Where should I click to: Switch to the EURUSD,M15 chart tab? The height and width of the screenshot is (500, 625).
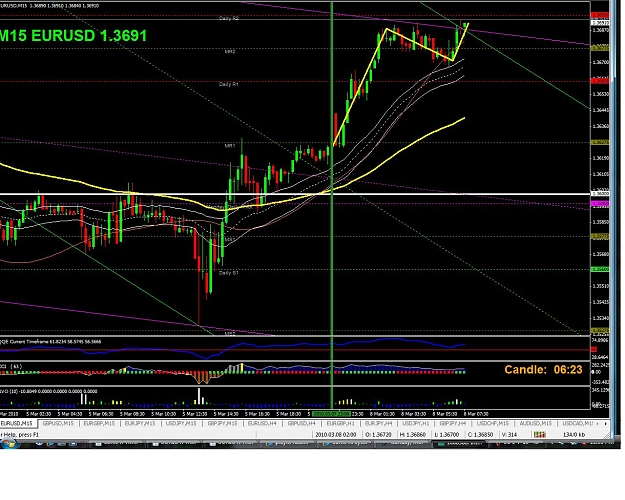point(17,423)
